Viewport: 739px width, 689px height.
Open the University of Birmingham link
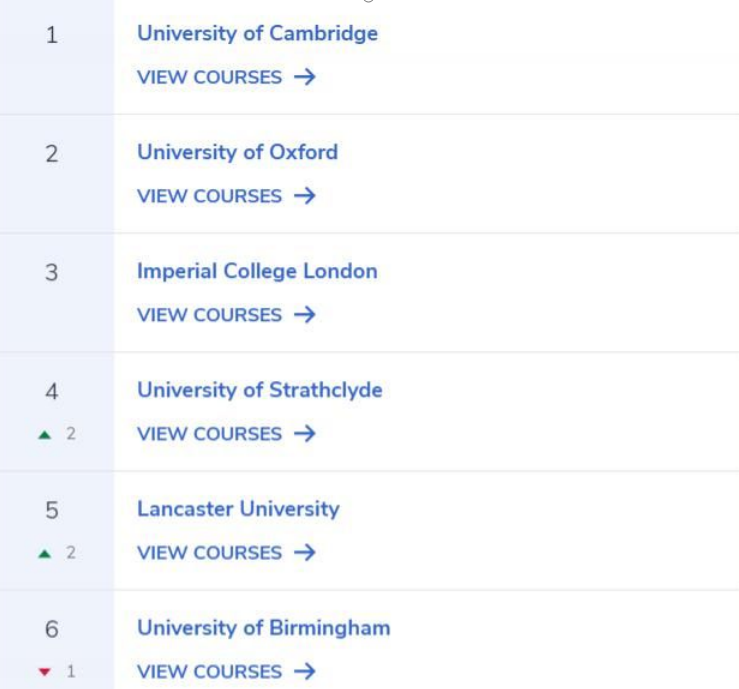pos(264,628)
